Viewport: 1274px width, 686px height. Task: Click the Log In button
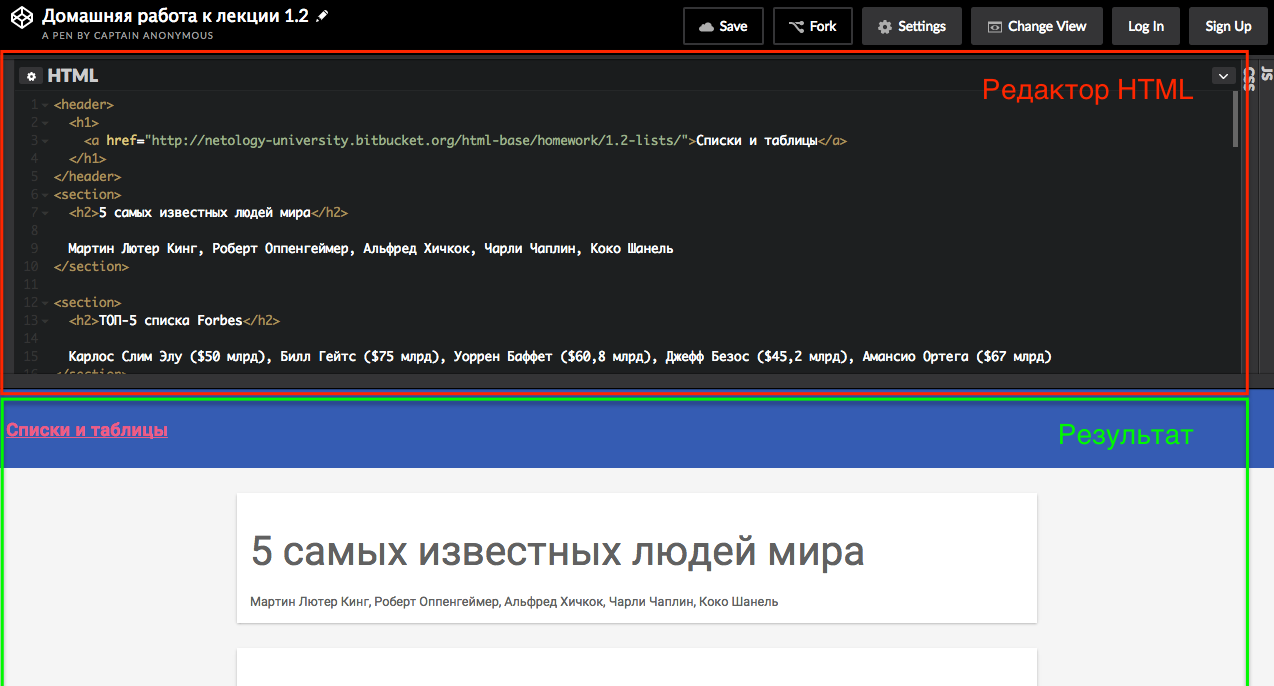[1146, 26]
